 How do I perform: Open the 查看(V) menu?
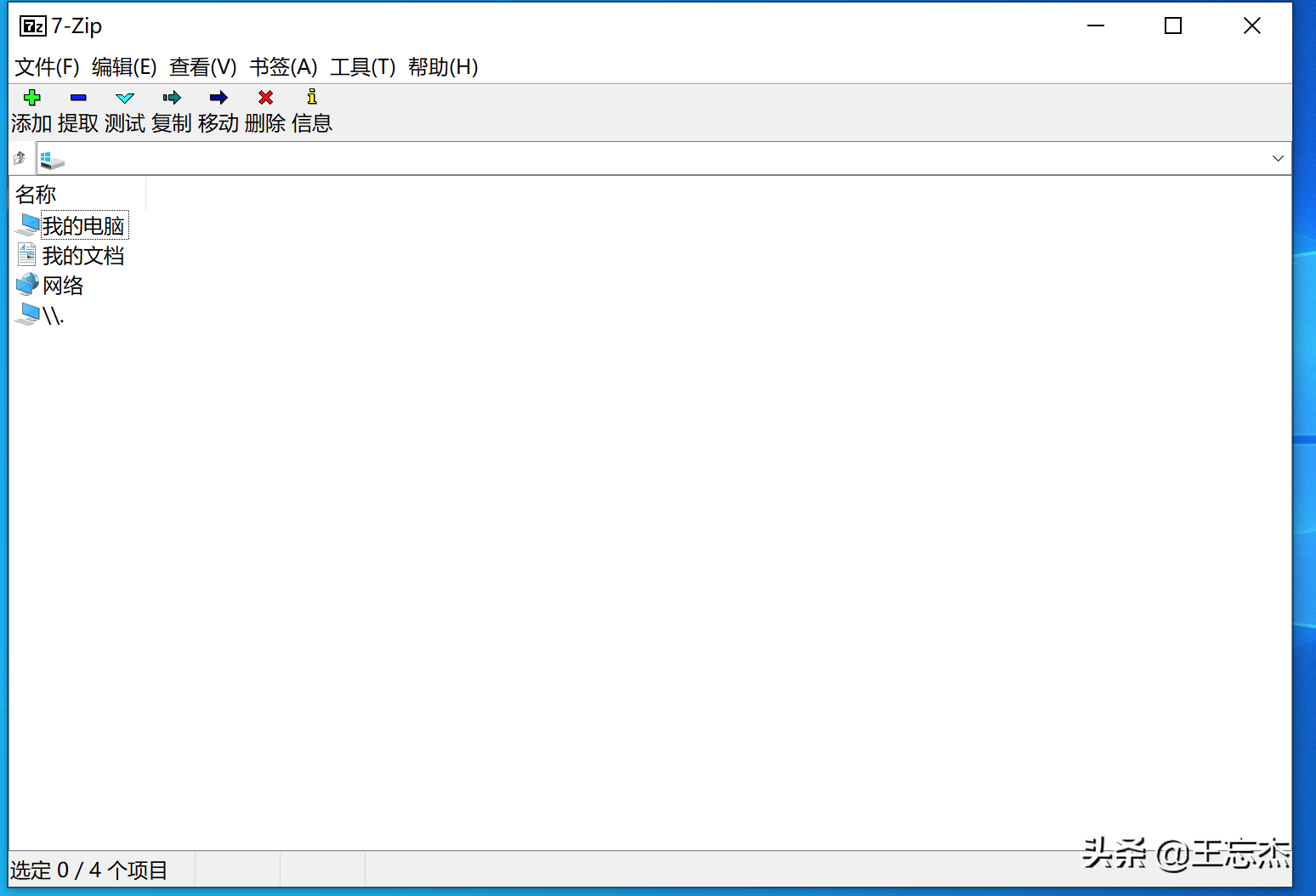(202, 66)
